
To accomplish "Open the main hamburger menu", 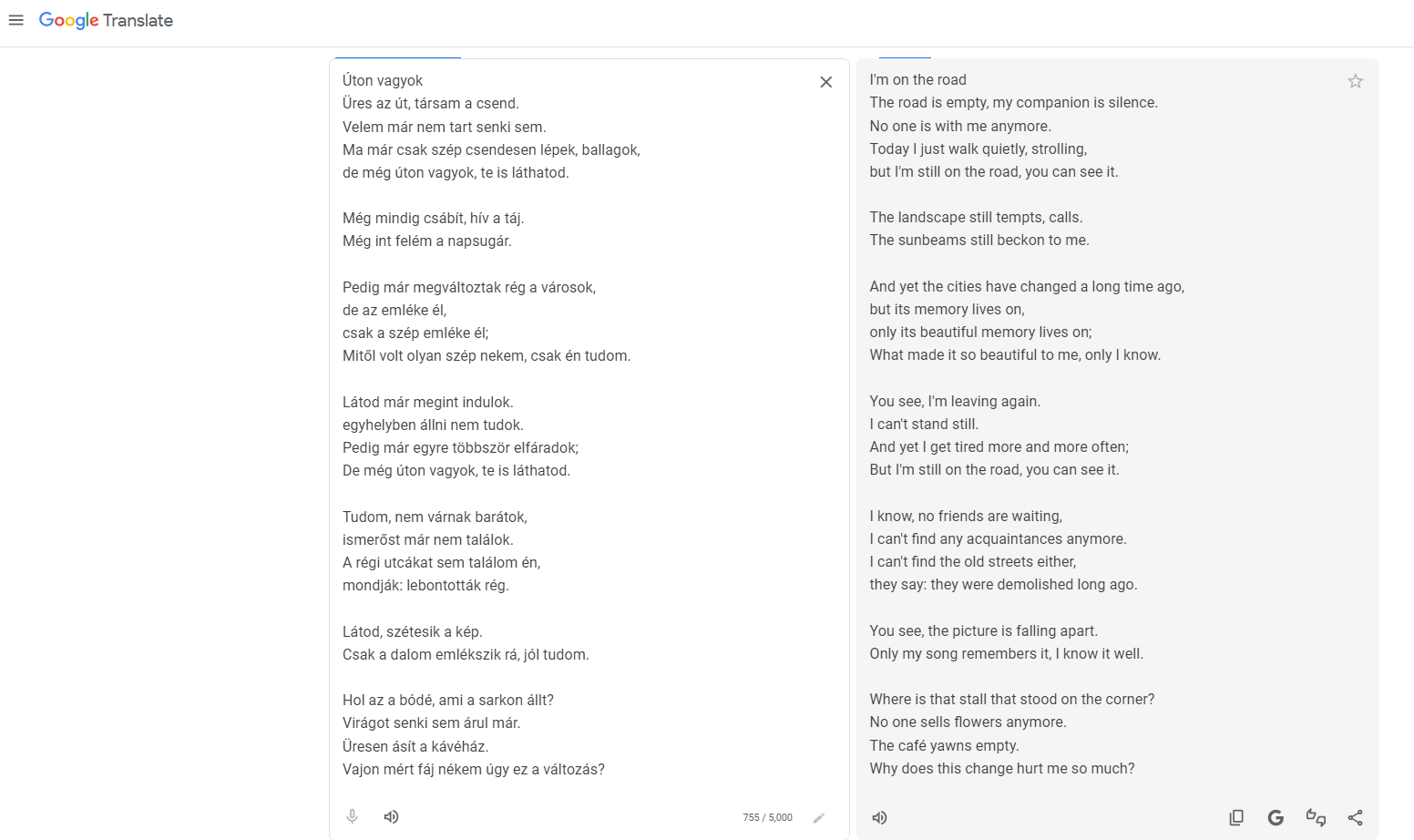I will pyautogui.click(x=15, y=20).
